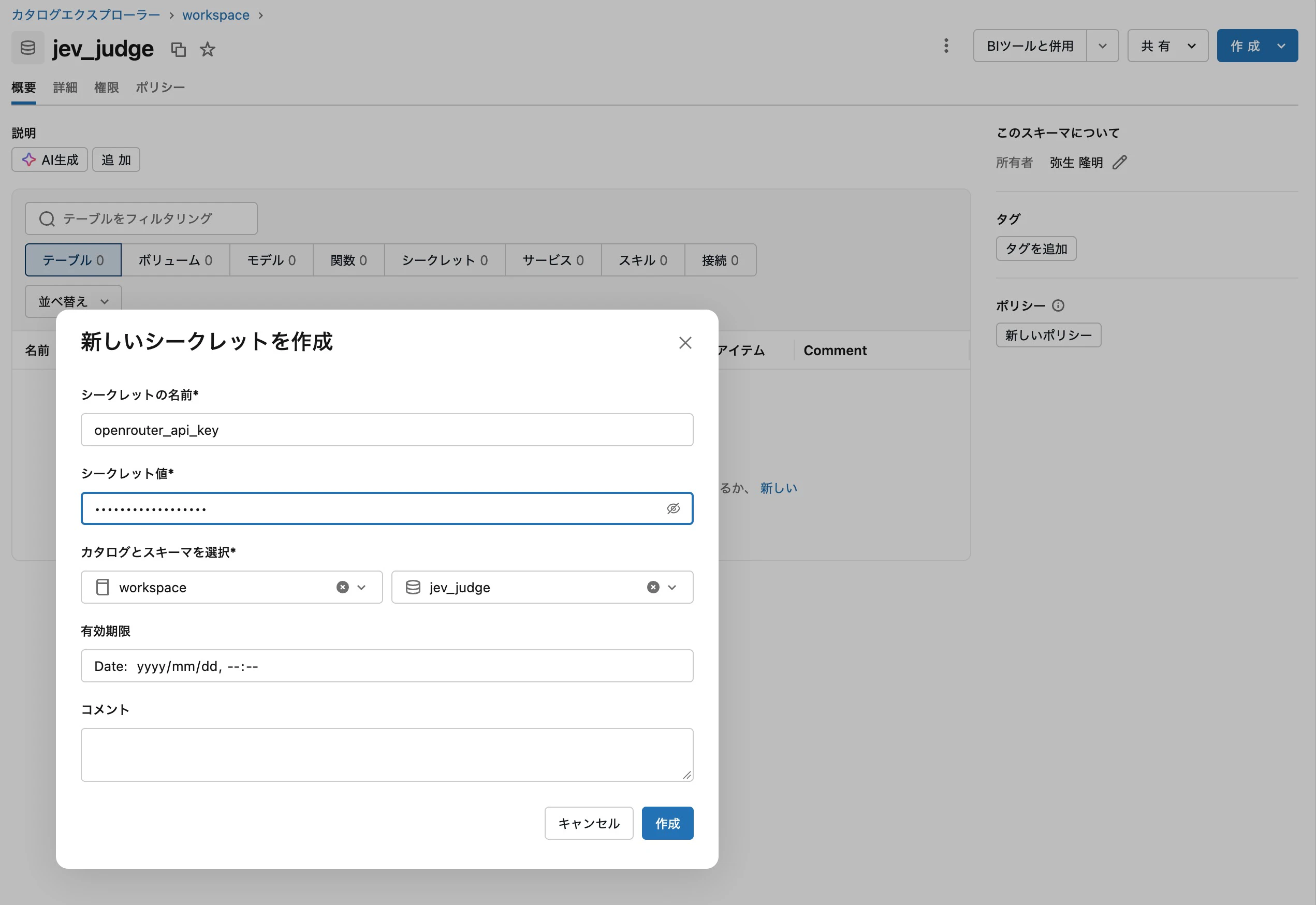Select the ボリューム 0 tab

click(176, 260)
